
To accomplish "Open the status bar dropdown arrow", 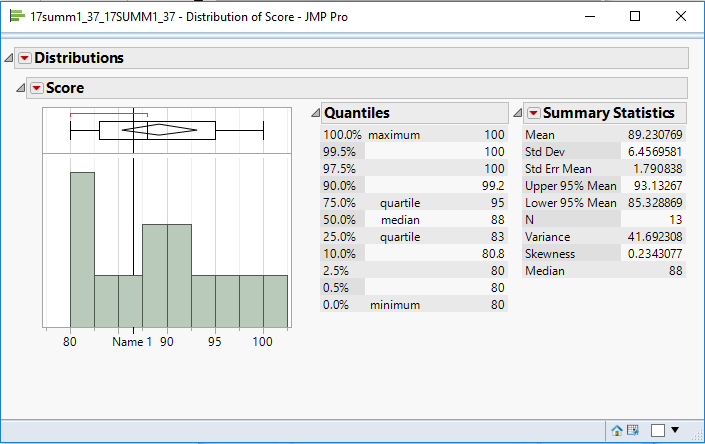I will (x=675, y=430).
